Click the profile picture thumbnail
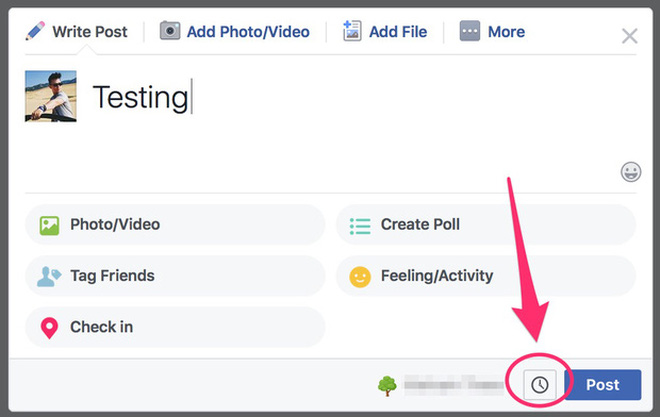 50,97
